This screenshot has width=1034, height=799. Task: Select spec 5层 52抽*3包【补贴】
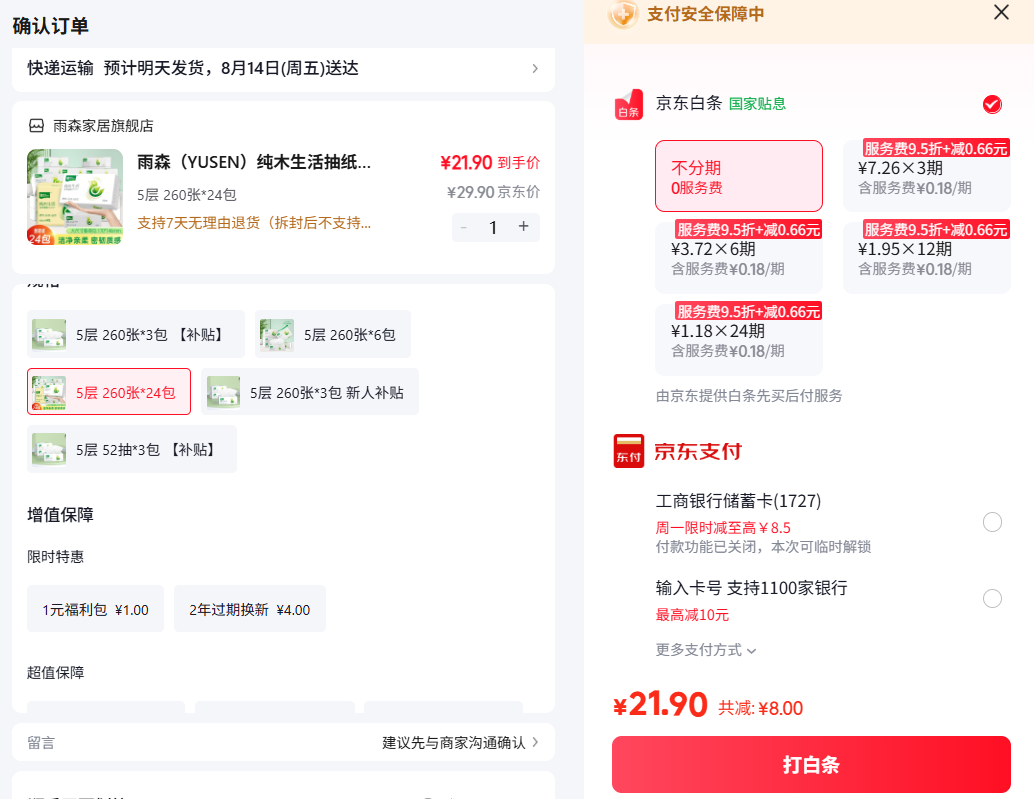pos(132,449)
